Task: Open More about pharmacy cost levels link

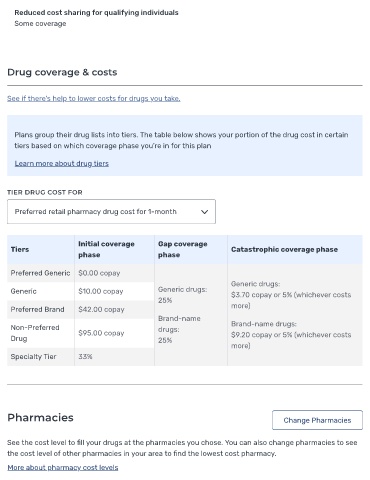Action: click(63, 467)
